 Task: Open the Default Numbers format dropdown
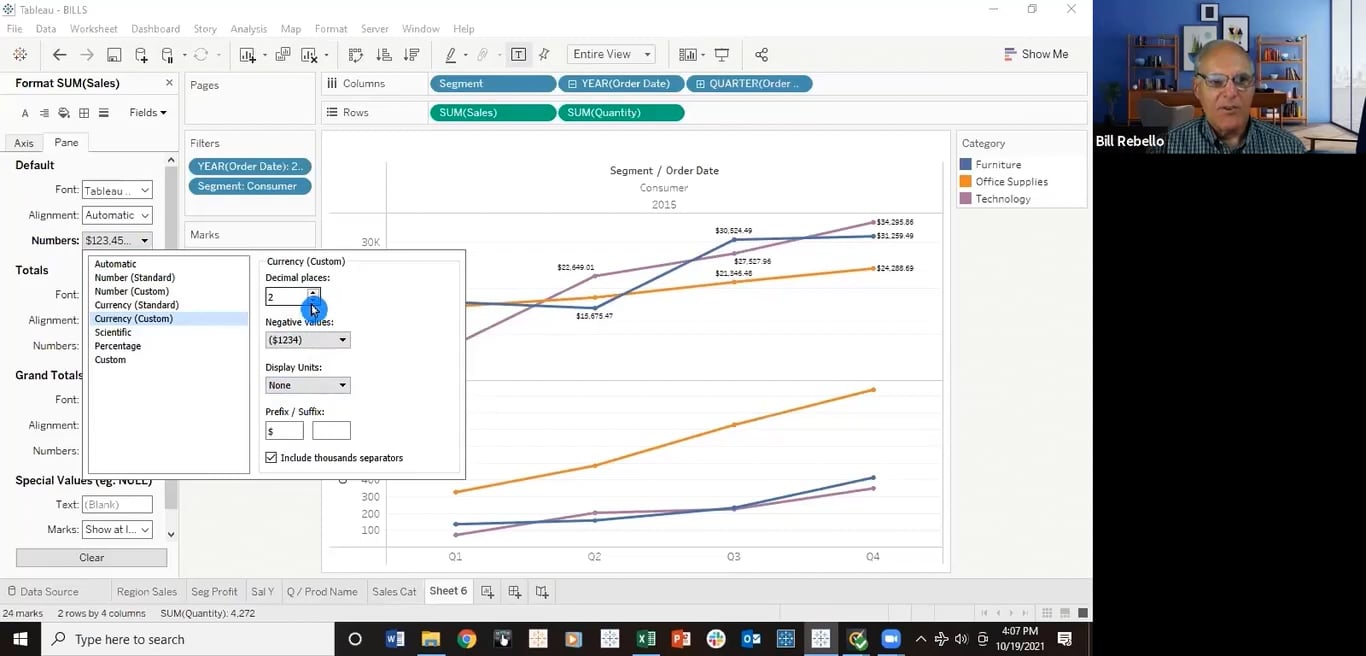(117, 240)
